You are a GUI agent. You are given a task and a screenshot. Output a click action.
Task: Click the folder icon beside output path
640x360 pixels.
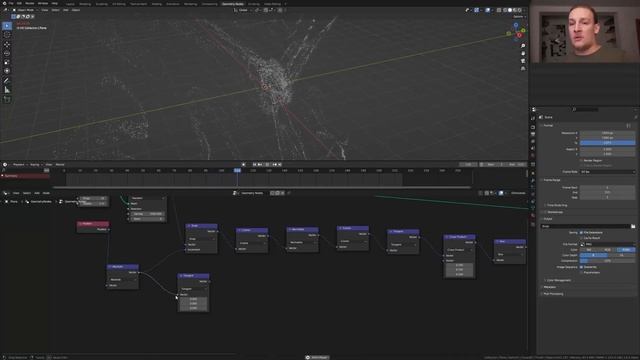point(633,226)
